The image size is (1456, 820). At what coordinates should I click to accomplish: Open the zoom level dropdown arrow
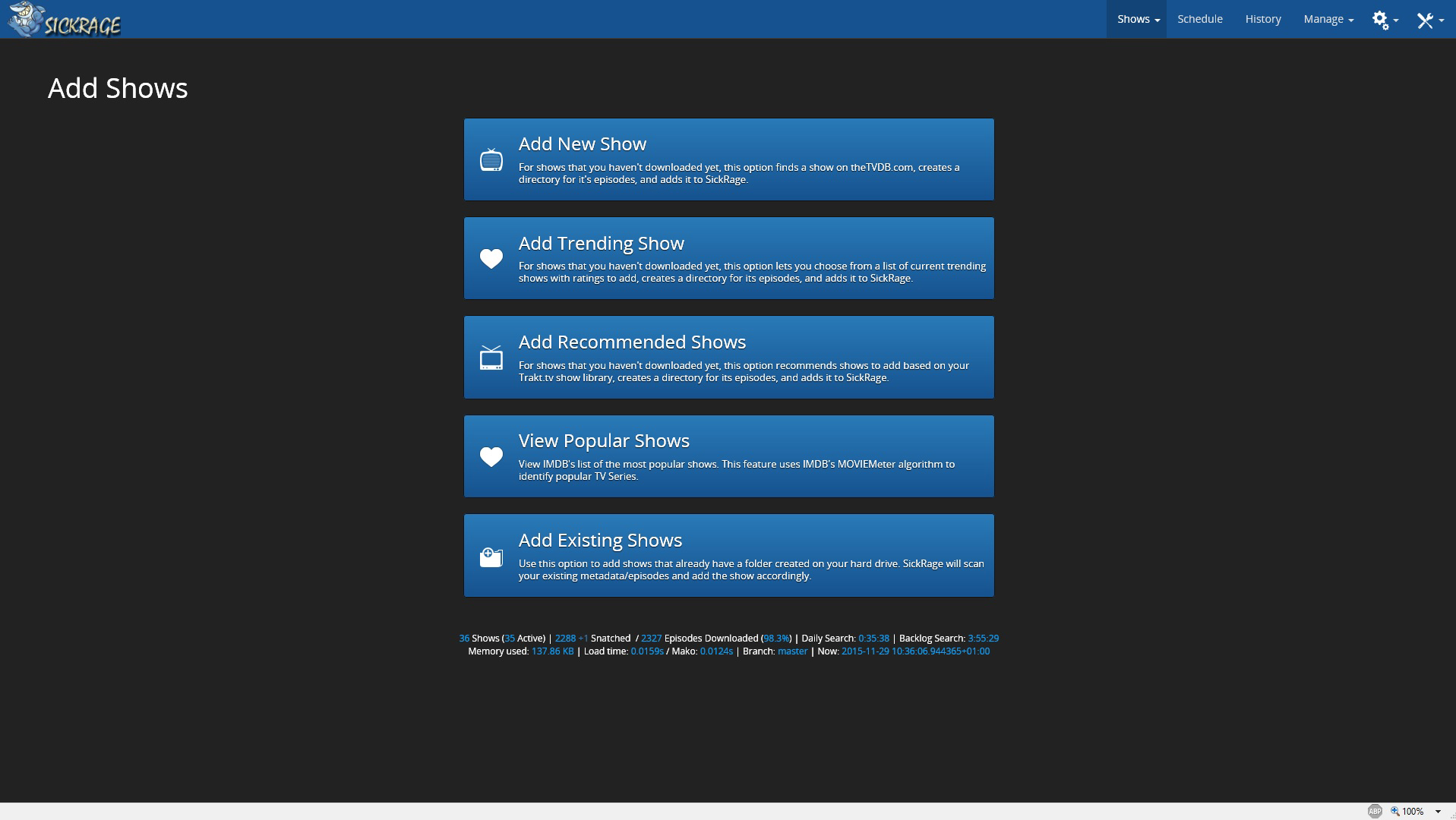tap(1438, 812)
